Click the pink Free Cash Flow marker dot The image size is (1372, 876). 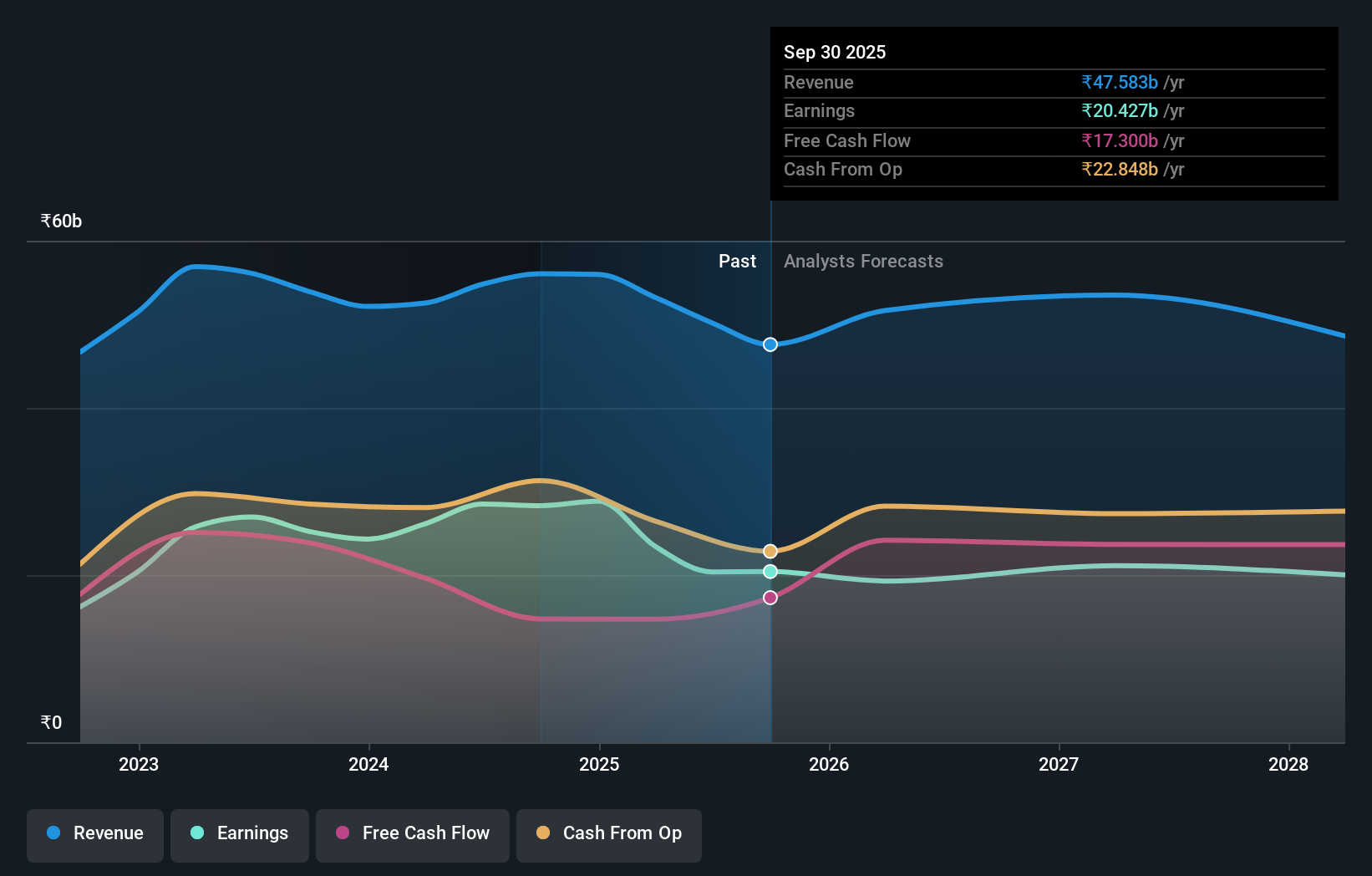(770, 596)
